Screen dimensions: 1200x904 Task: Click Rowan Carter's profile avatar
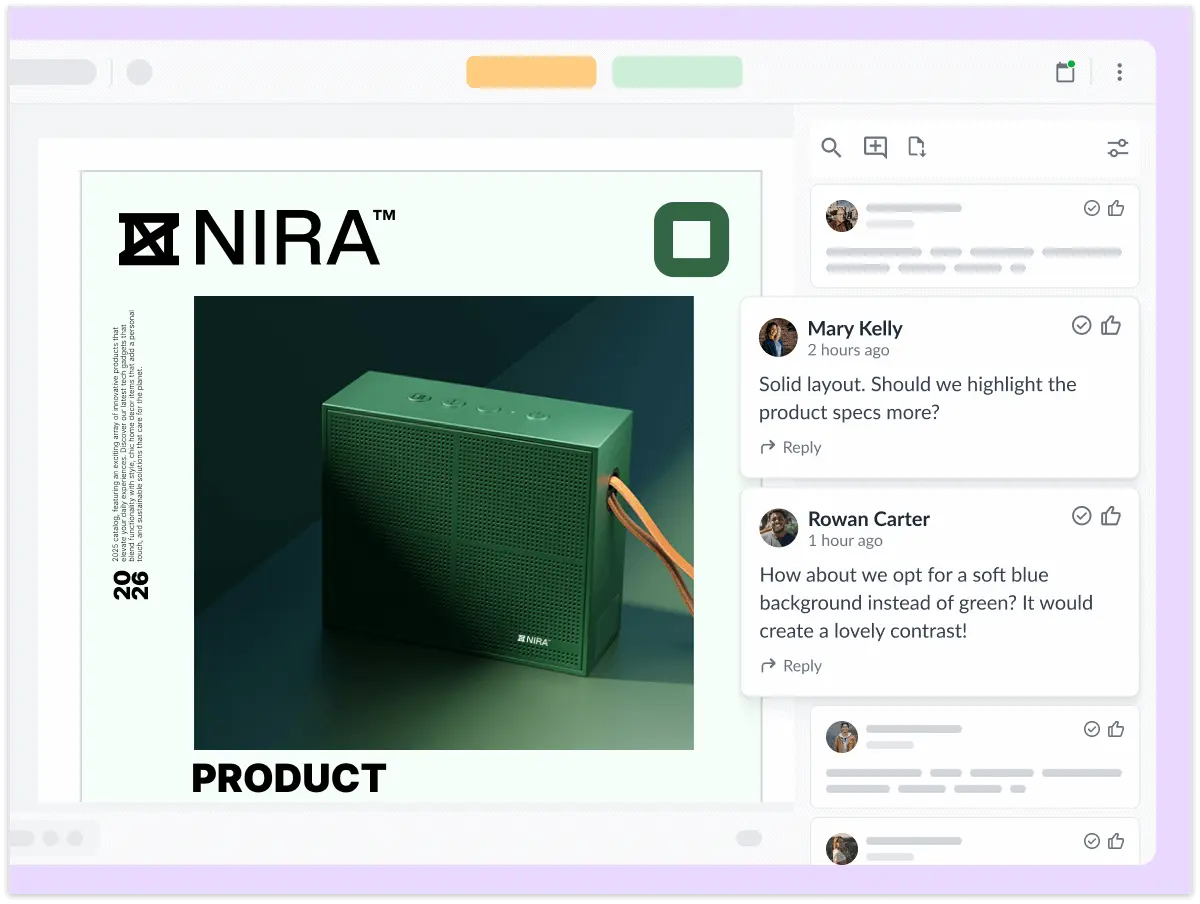tap(778, 528)
